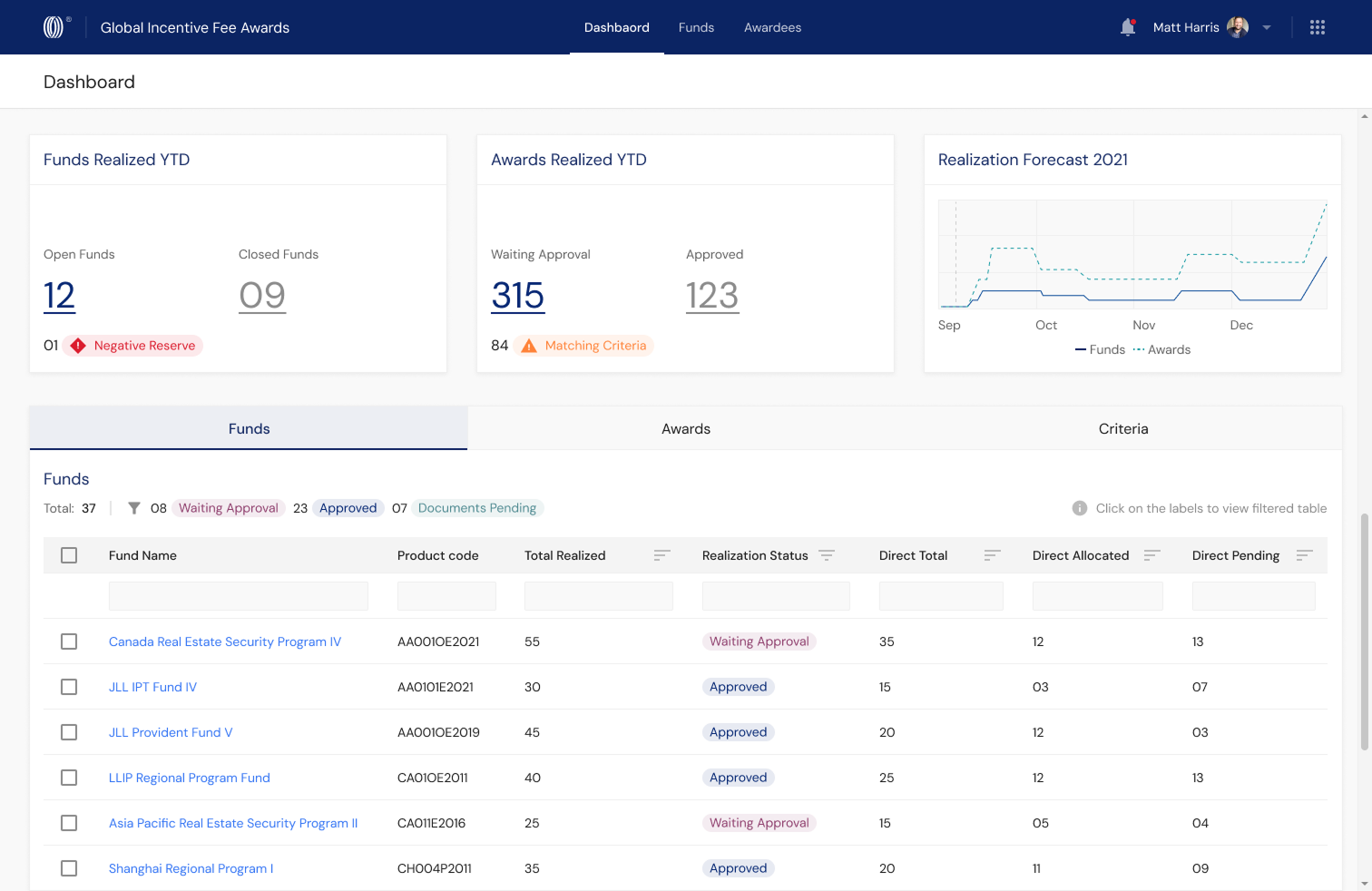Sort by Direct Allocated column icon
This screenshot has height=891, width=1372.
coord(1152,555)
